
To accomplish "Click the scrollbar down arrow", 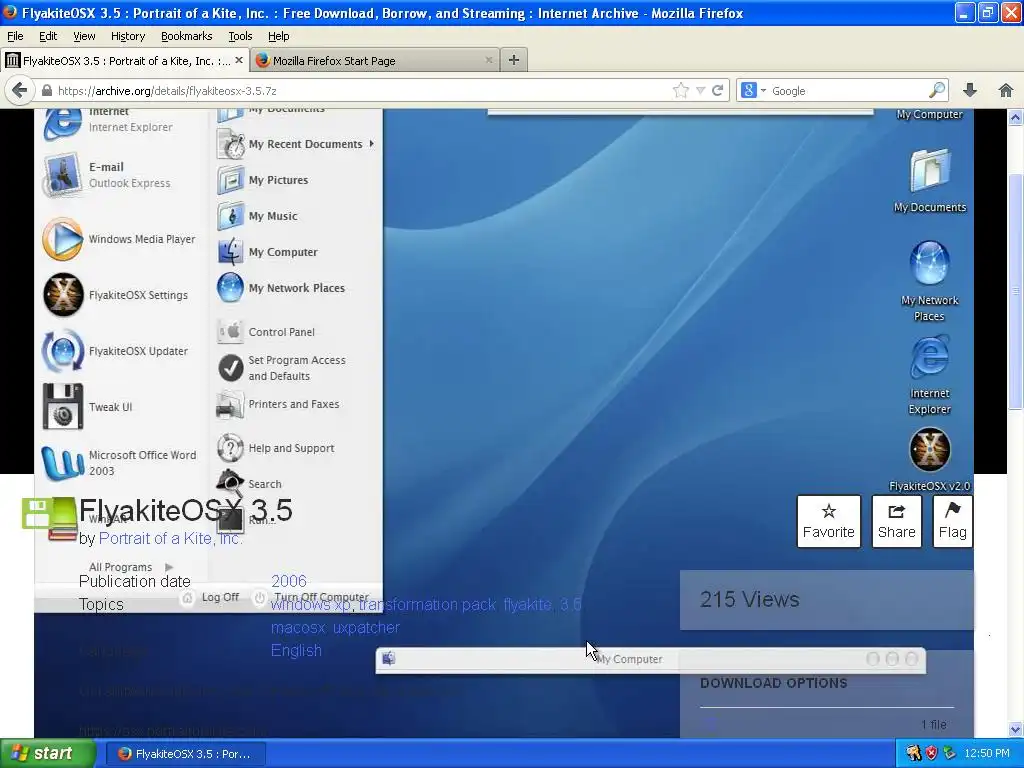I will [x=1016, y=729].
